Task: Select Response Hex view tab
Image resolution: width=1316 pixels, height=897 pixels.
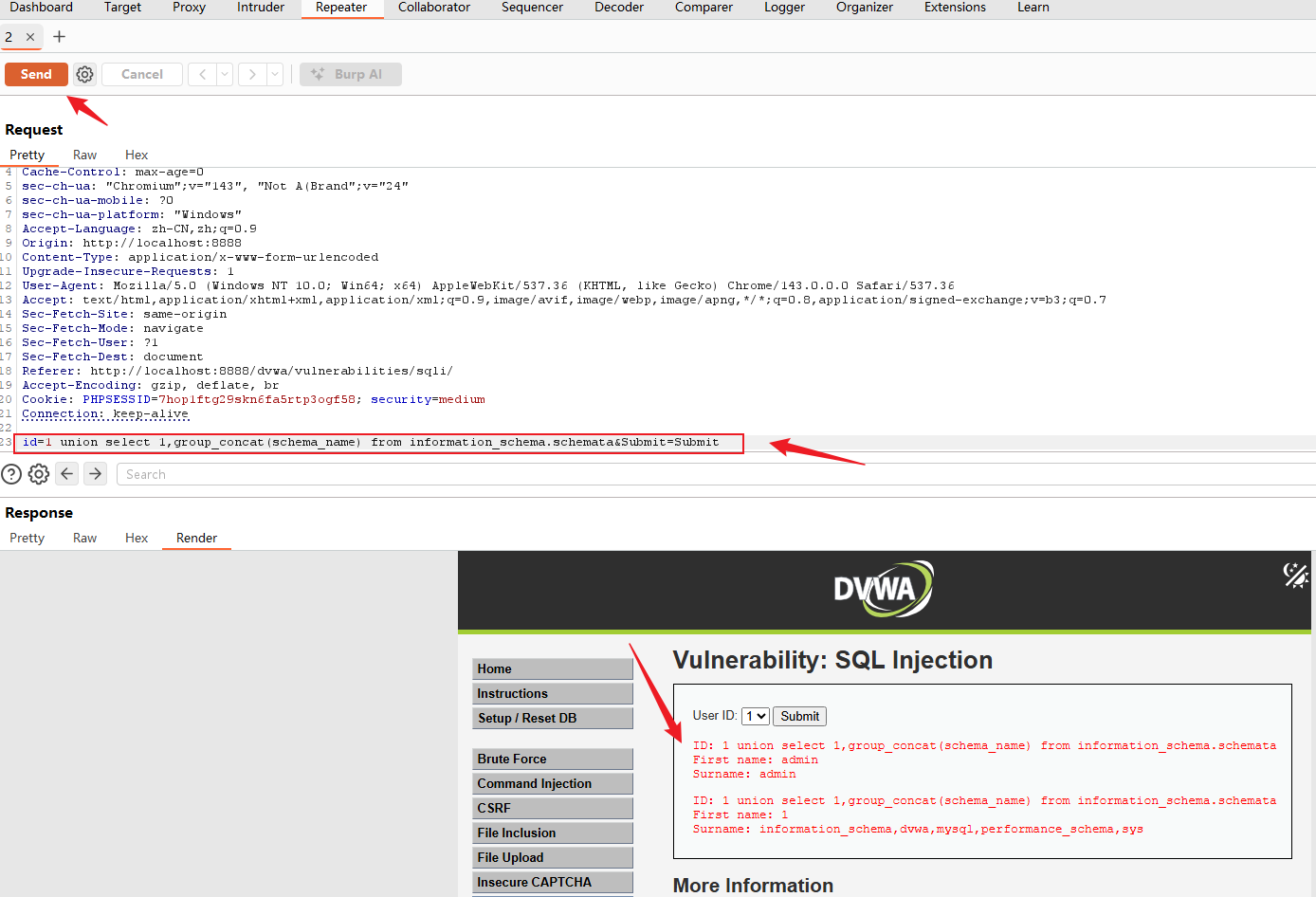Action: tap(137, 538)
